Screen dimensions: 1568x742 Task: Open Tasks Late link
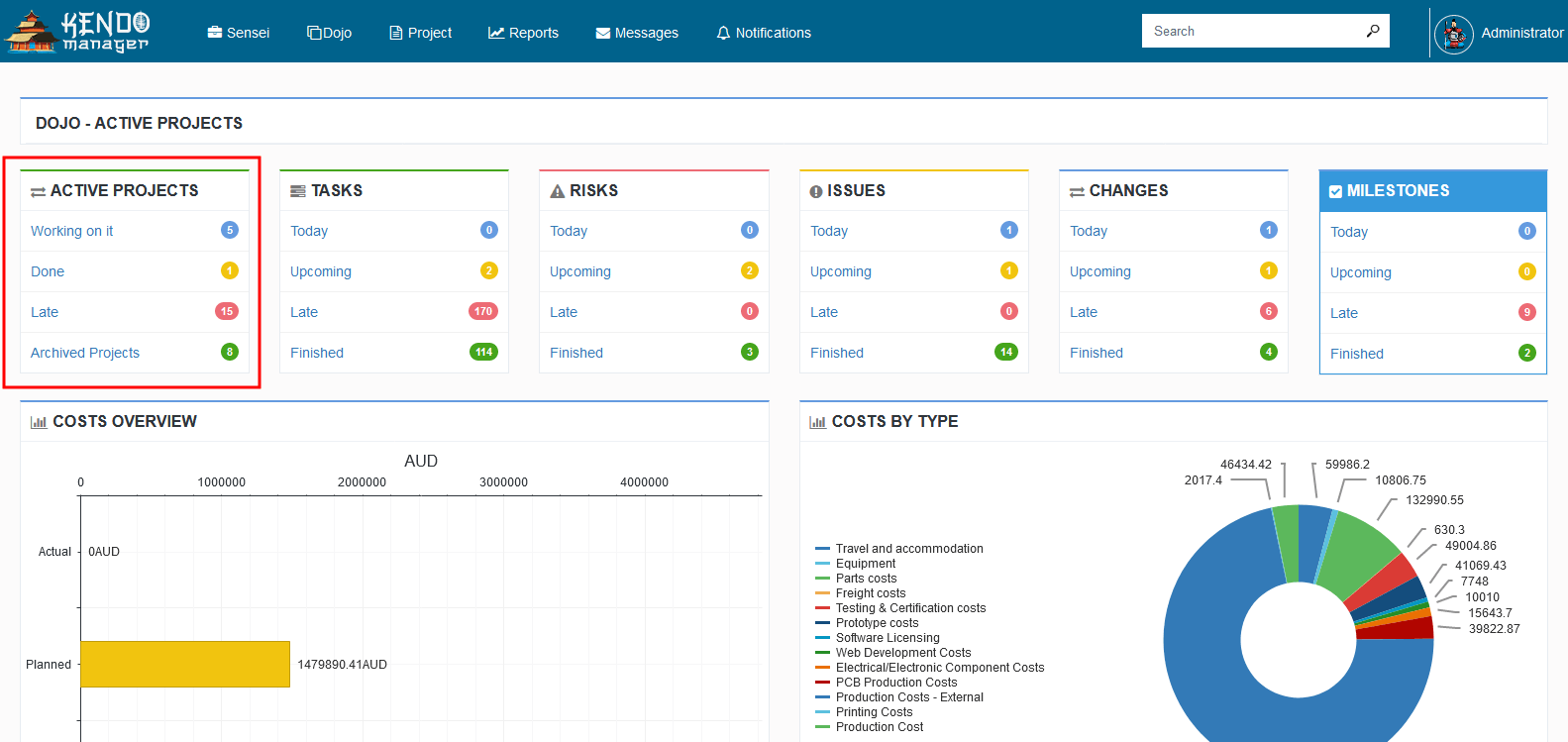pyautogui.click(x=304, y=312)
